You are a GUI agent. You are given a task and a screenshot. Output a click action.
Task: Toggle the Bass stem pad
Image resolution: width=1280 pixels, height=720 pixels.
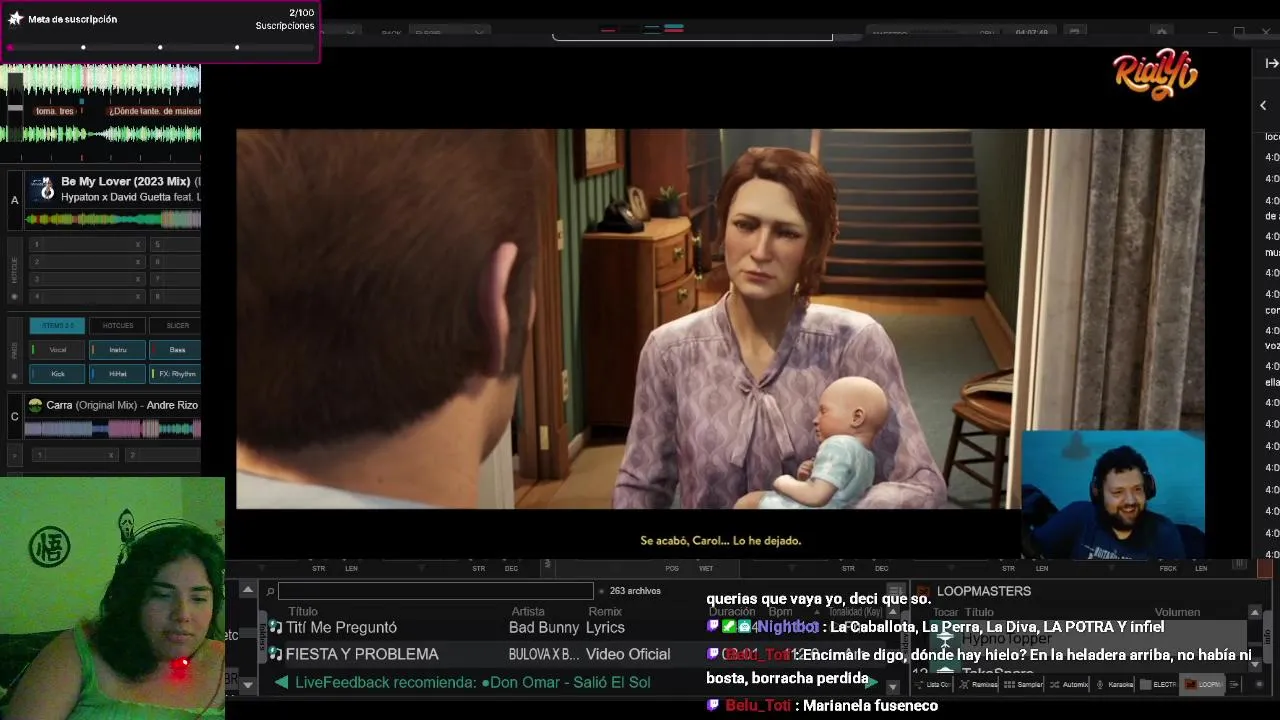(176, 349)
